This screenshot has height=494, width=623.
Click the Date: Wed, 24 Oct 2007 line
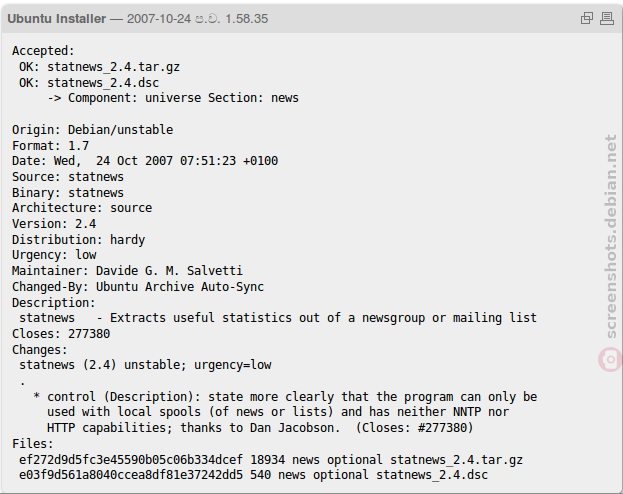145,161
